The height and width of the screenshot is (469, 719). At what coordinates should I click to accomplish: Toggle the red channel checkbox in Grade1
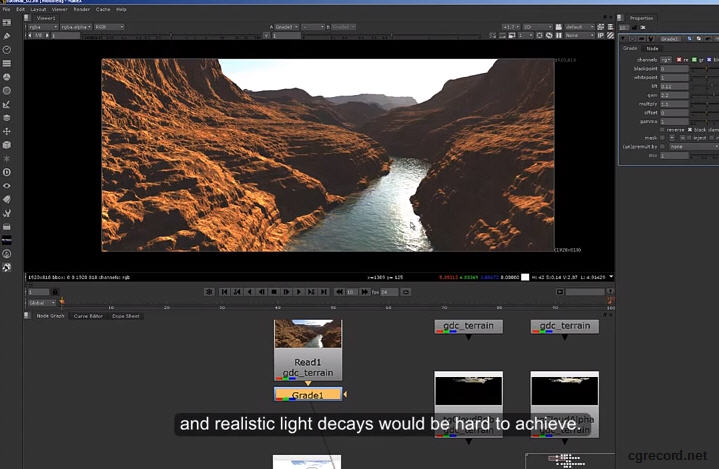(679, 60)
